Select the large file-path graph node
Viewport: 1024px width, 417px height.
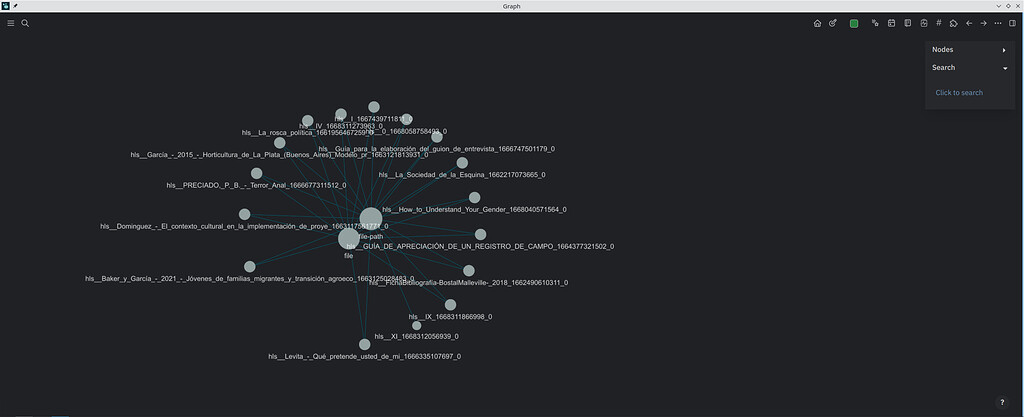coord(370,219)
